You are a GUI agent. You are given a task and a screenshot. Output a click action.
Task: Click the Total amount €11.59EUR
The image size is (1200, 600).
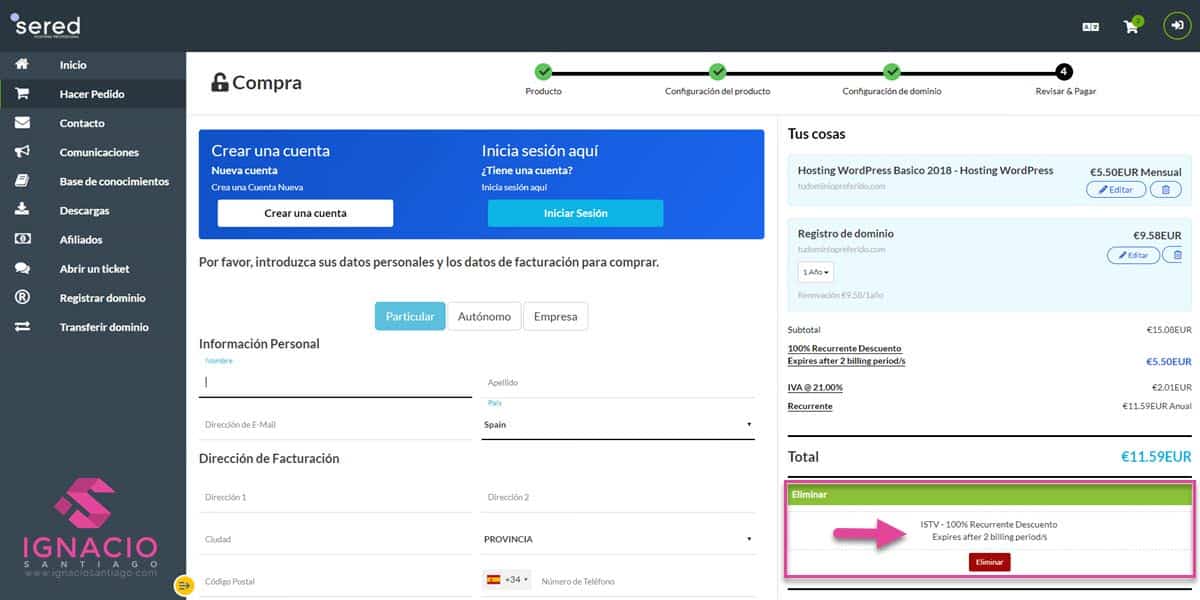click(1156, 456)
